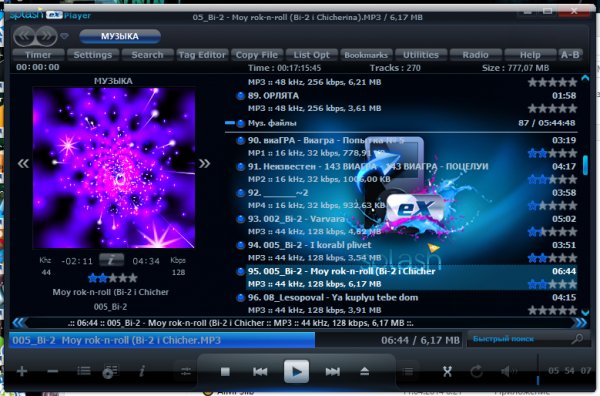Toggle the A-B repeat button
The height and width of the screenshot is (396, 600).
click(570, 55)
